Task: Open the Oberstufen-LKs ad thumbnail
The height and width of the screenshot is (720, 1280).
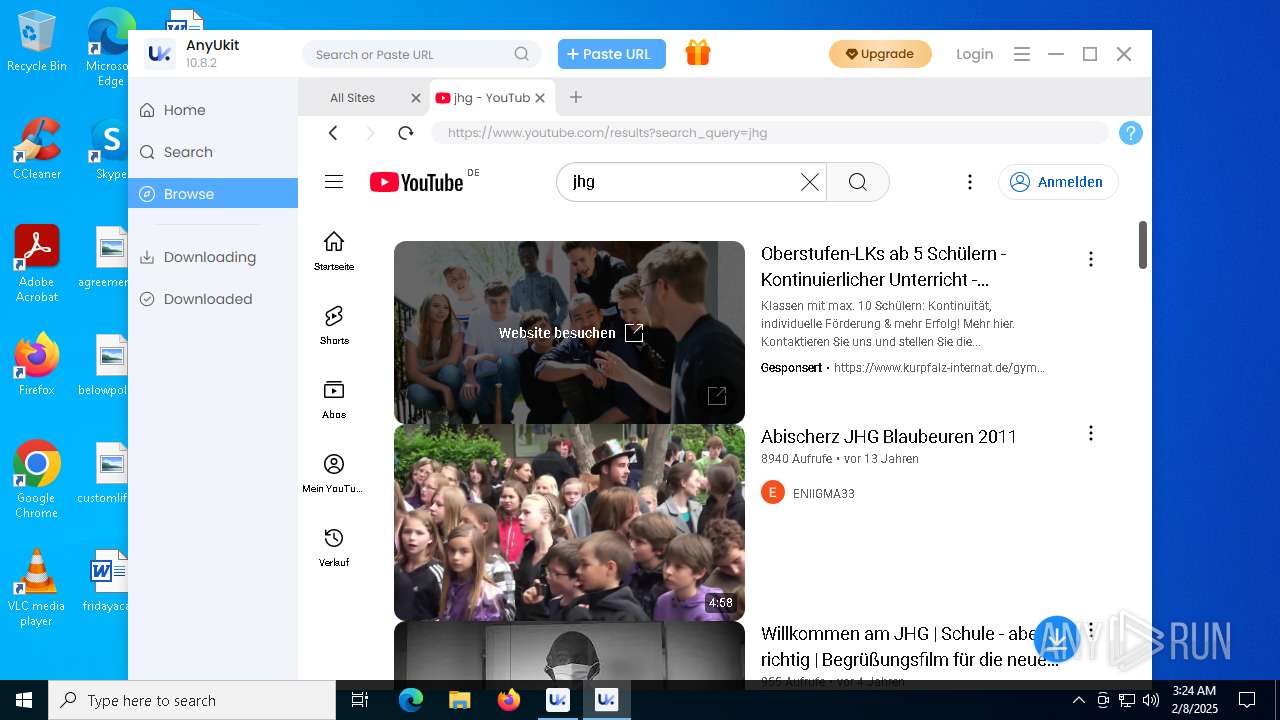Action: point(569,333)
